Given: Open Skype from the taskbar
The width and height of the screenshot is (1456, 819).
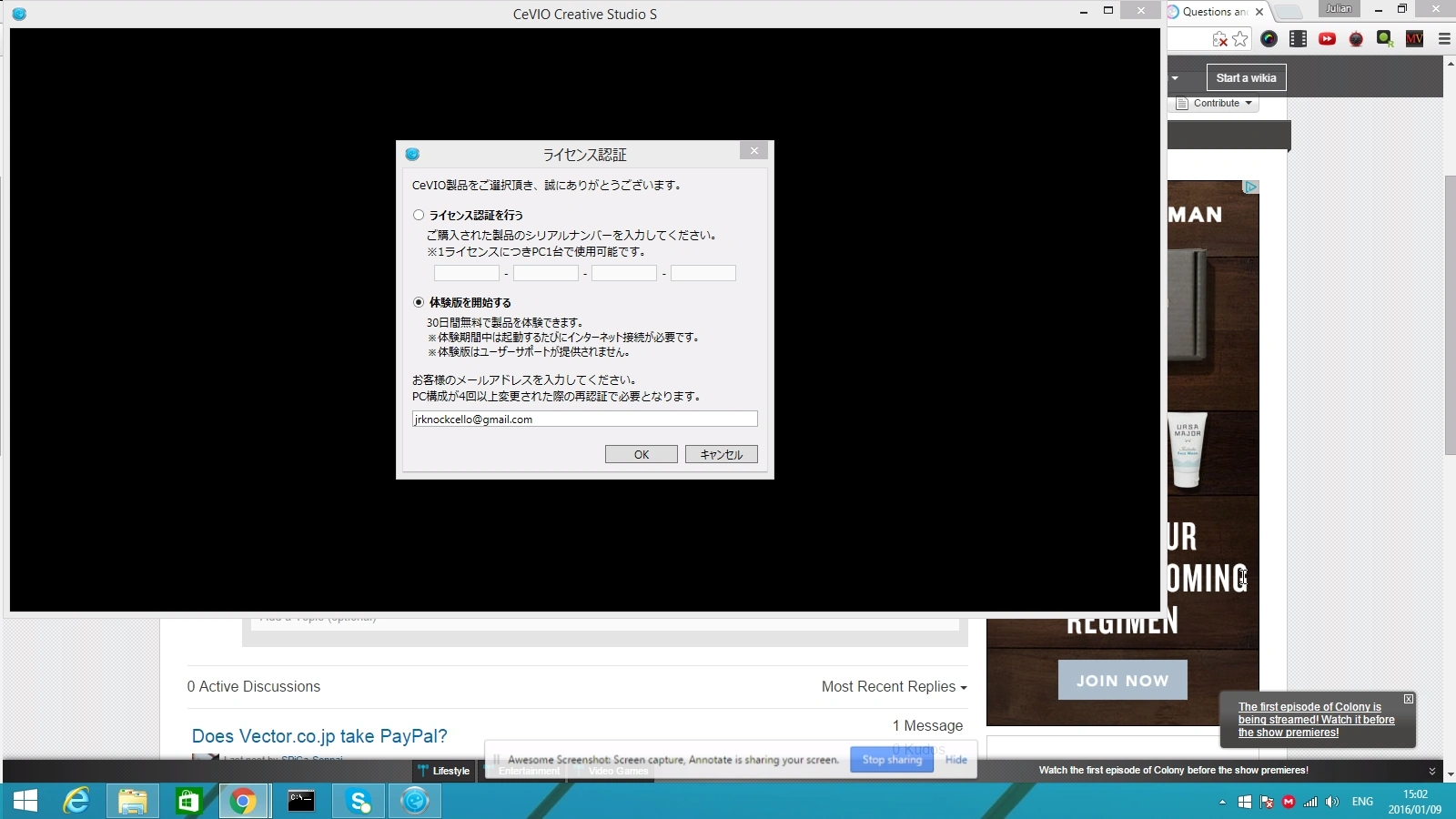Looking at the screenshot, I should coord(359,801).
